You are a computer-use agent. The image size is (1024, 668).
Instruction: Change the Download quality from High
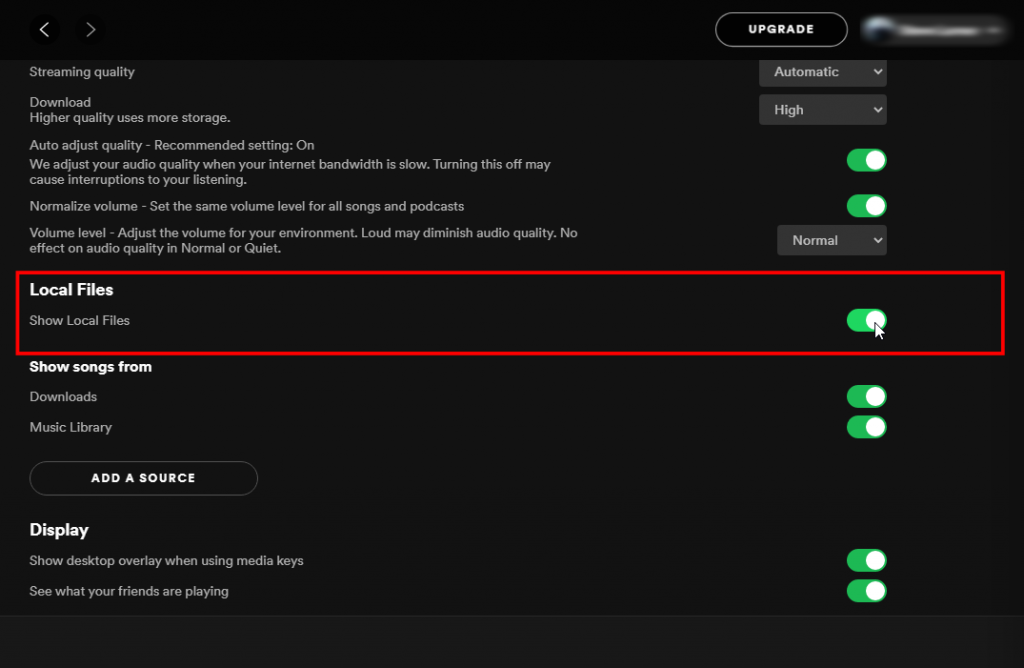822,109
